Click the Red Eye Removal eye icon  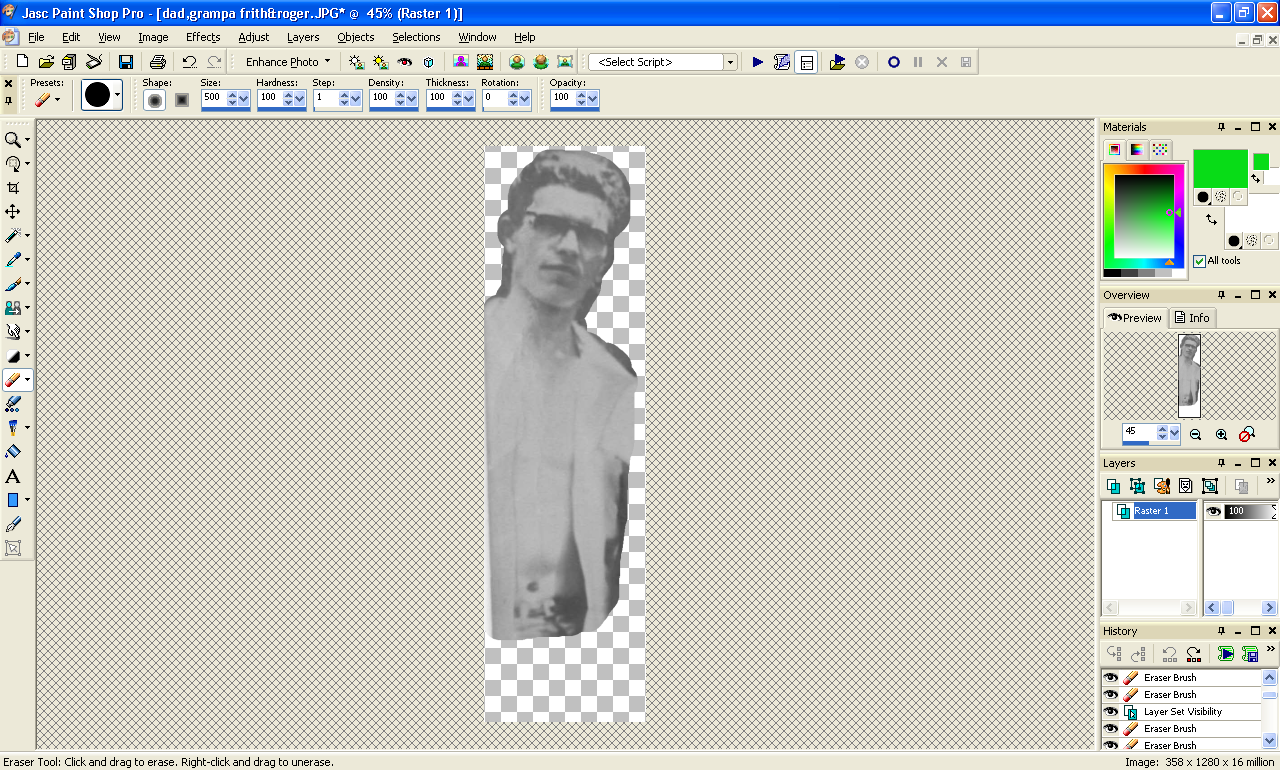point(405,62)
